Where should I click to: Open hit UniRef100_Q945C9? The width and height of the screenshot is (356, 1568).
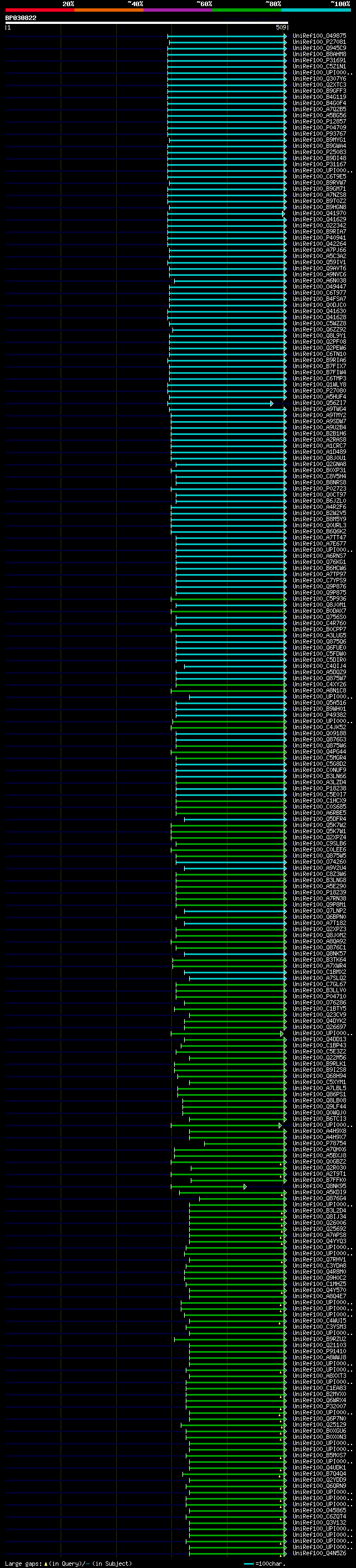[x=319, y=48]
